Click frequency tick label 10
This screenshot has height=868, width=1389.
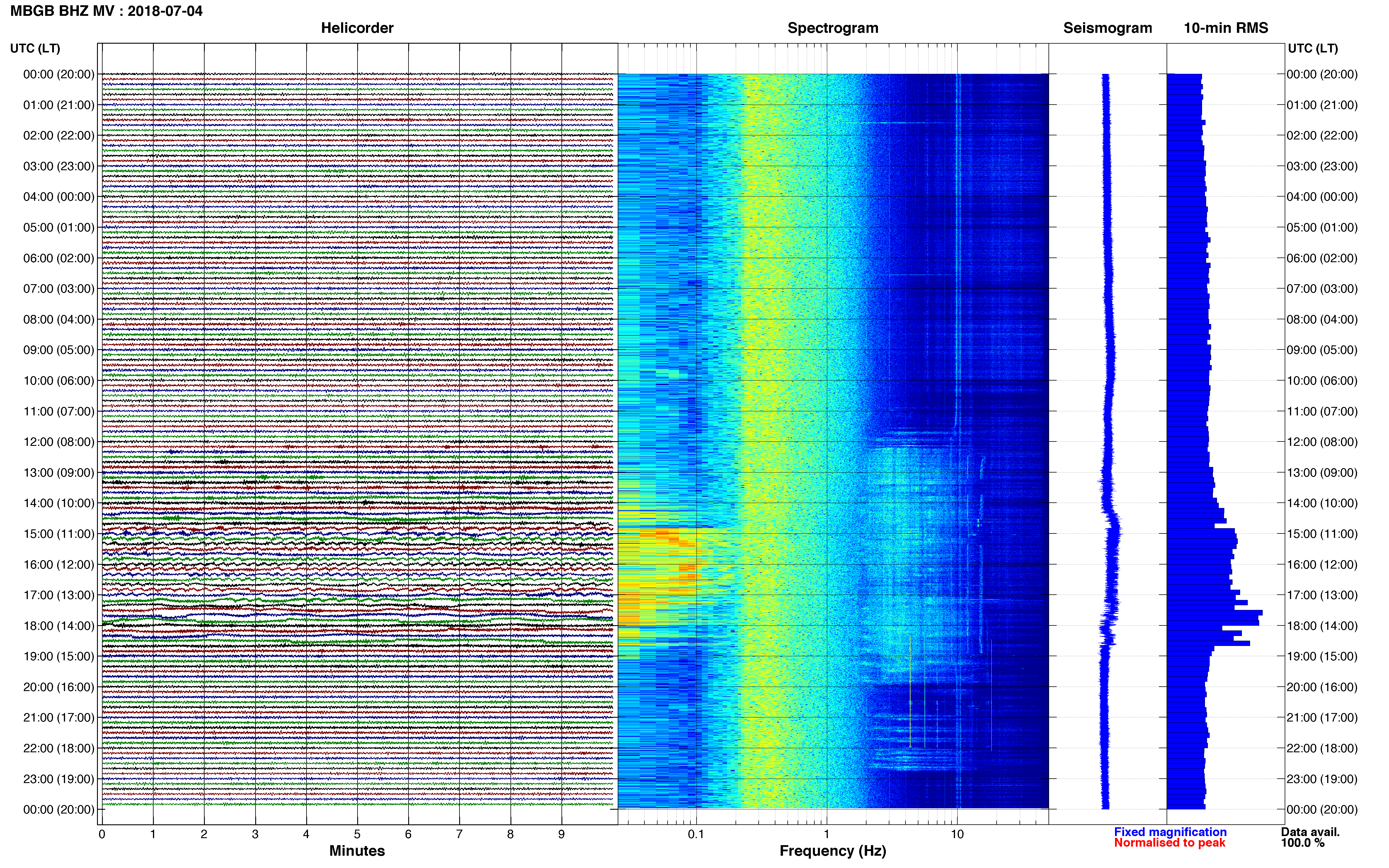click(x=957, y=834)
